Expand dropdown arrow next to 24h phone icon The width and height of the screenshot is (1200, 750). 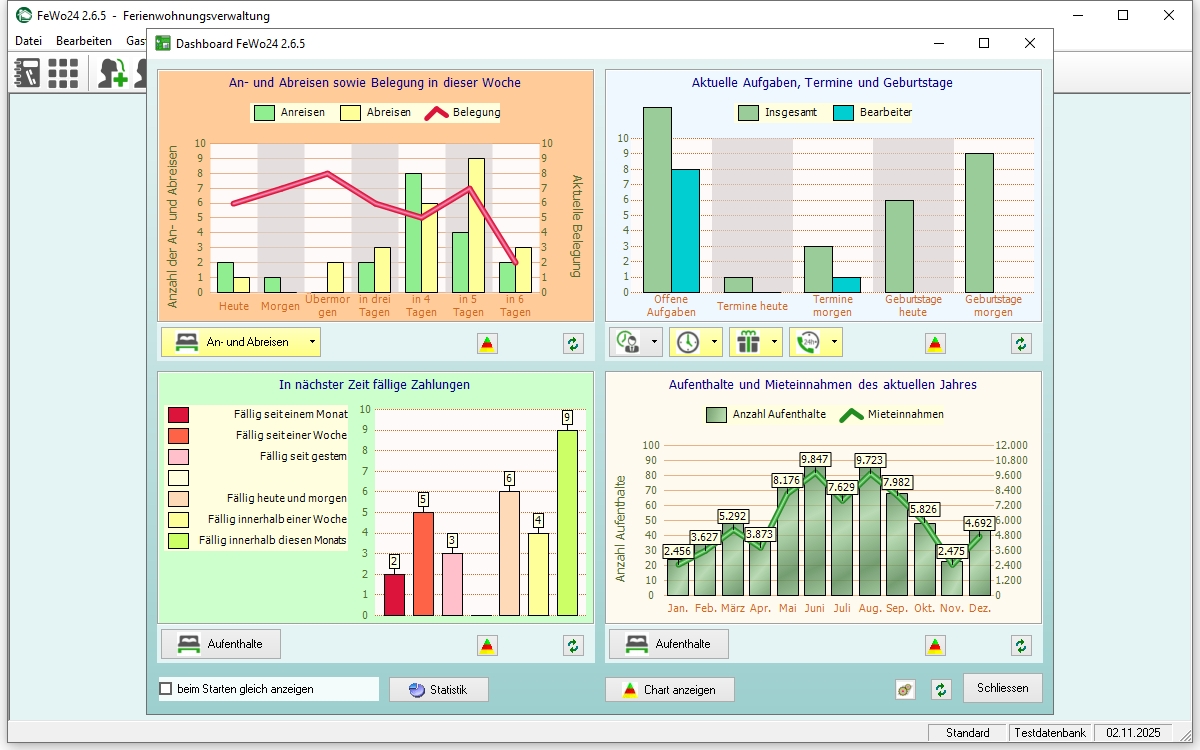[834, 342]
